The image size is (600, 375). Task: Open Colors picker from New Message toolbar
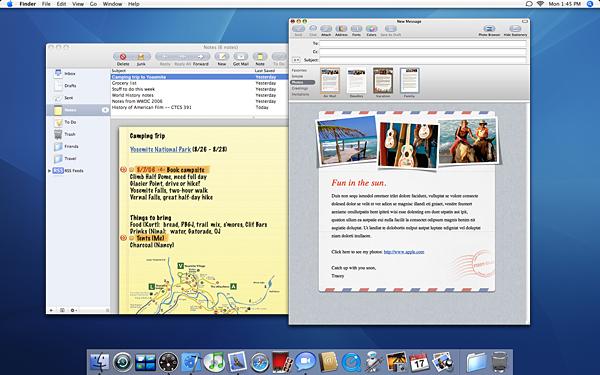[x=372, y=29]
